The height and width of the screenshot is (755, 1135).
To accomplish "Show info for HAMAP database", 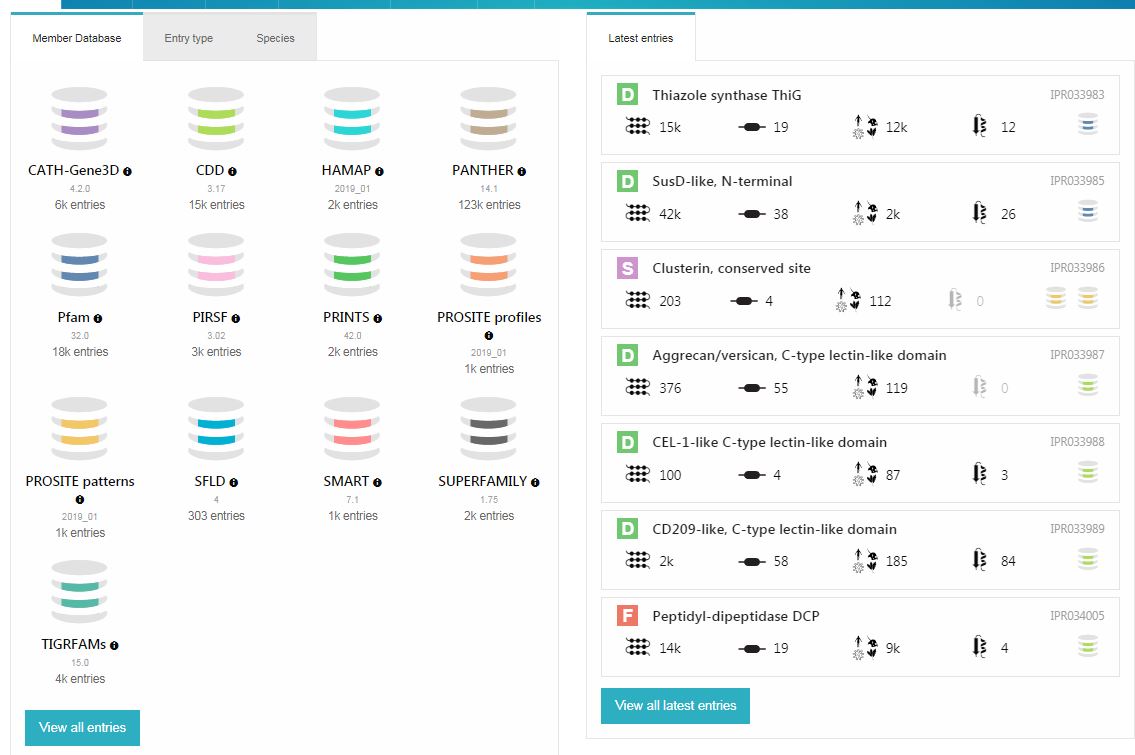I will click(379, 172).
